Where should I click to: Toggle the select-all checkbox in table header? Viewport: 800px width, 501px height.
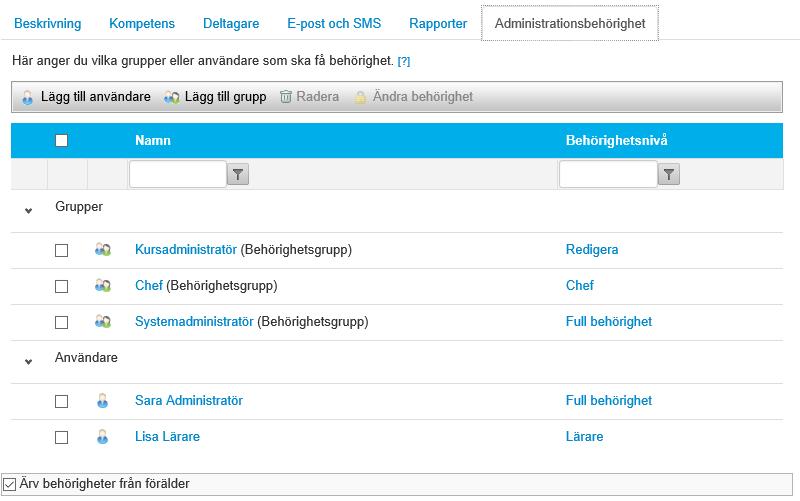[61, 140]
